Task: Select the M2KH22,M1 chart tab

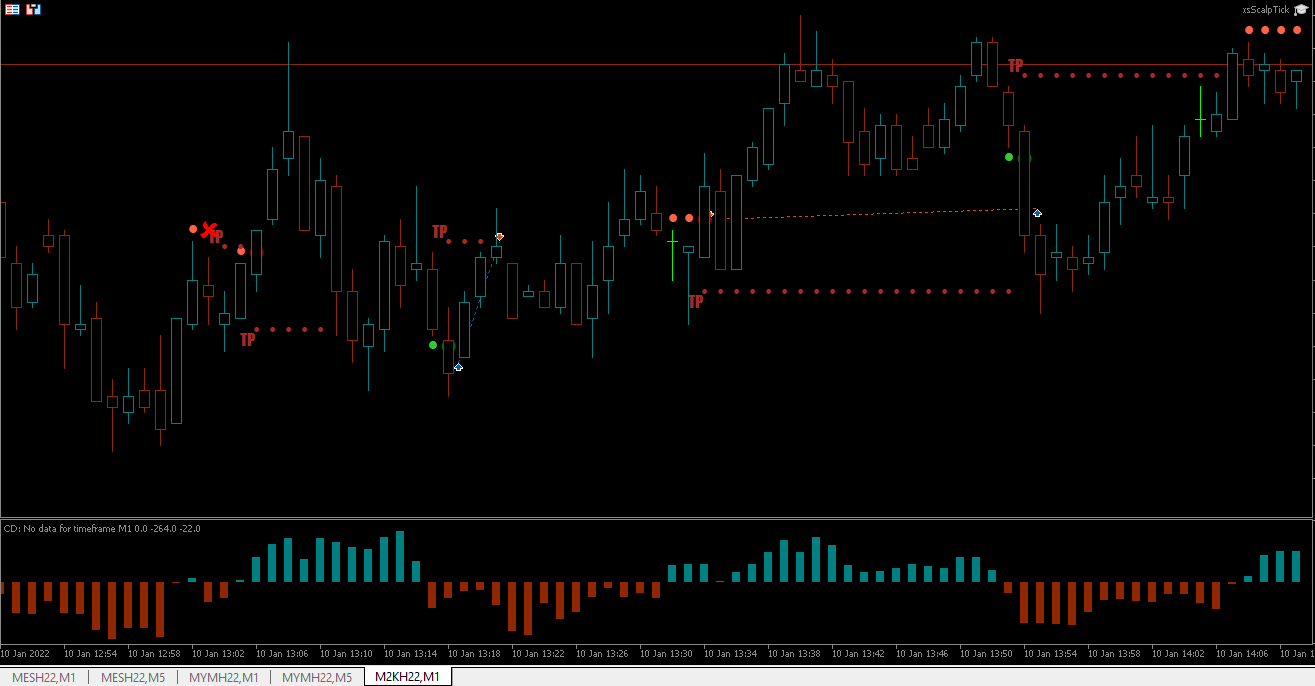Action: (407, 677)
